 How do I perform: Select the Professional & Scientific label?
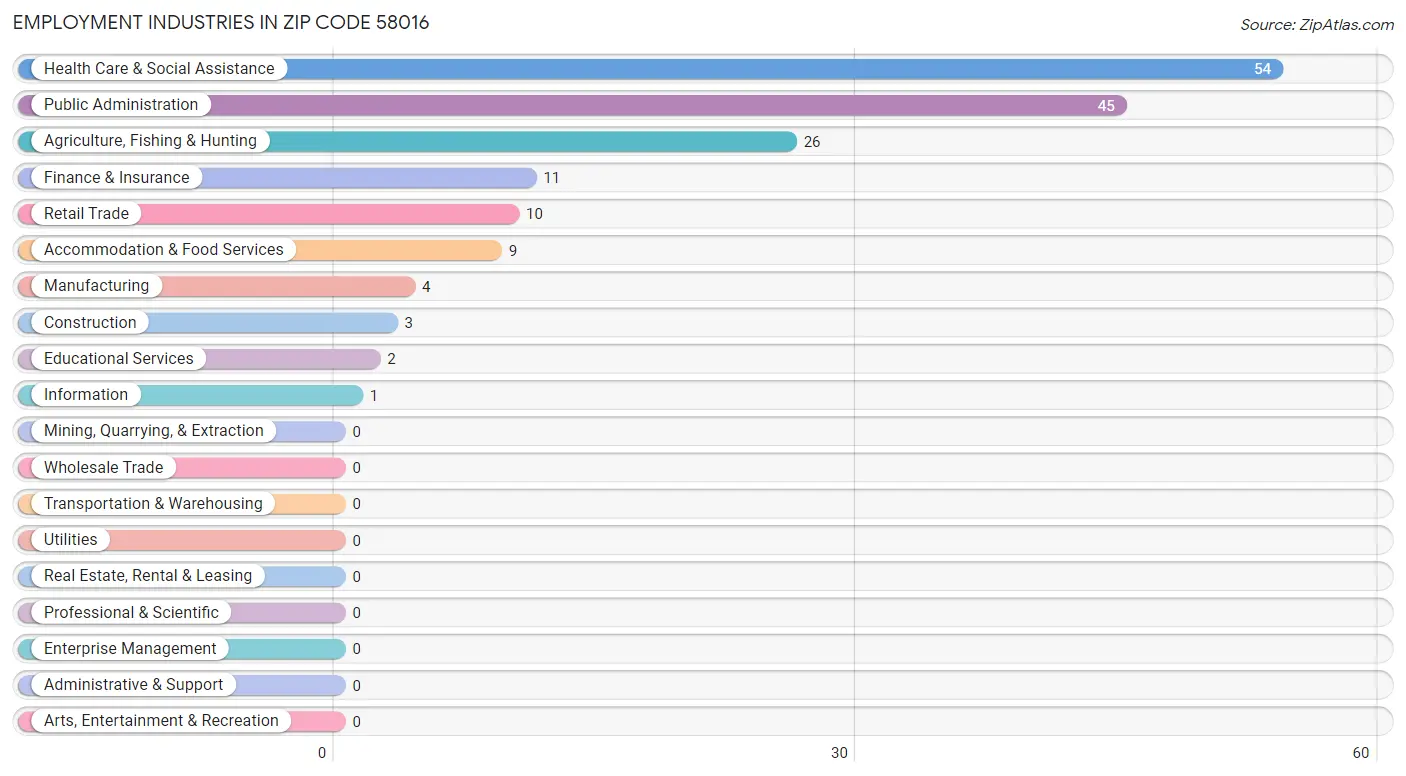coord(131,613)
